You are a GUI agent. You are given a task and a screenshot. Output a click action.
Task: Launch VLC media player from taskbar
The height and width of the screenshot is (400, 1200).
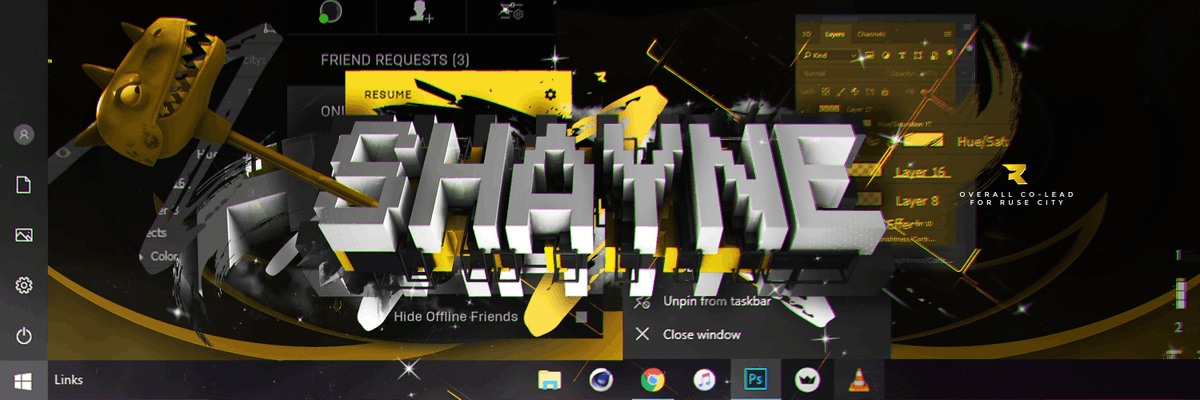(858, 380)
